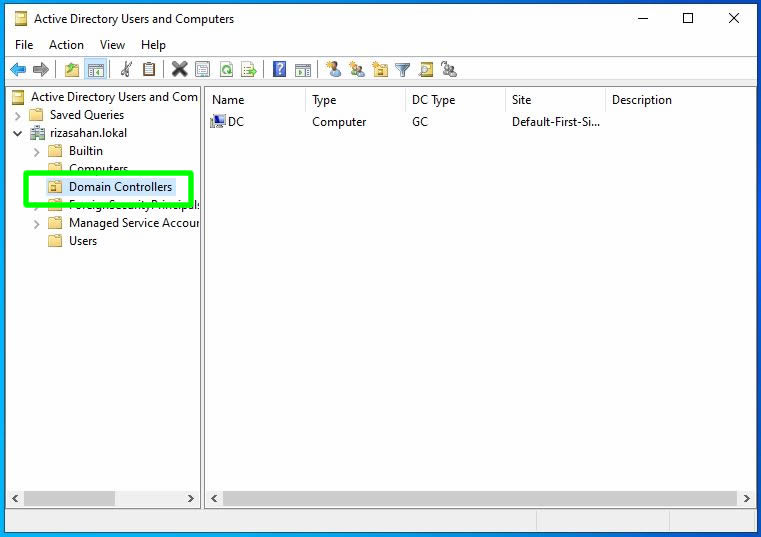The width and height of the screenshot is (761, 537).
Task: Create a new user with toolbar icon
Action: (x=334, y=69)
